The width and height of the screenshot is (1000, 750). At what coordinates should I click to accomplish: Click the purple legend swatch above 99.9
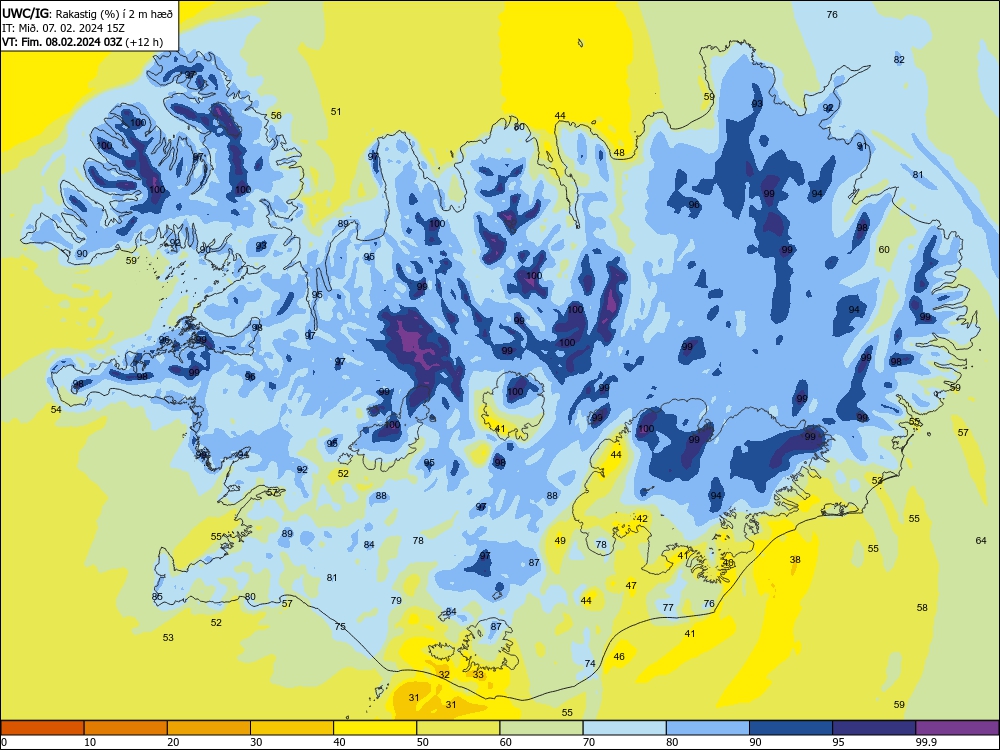(x=957, y=728)
